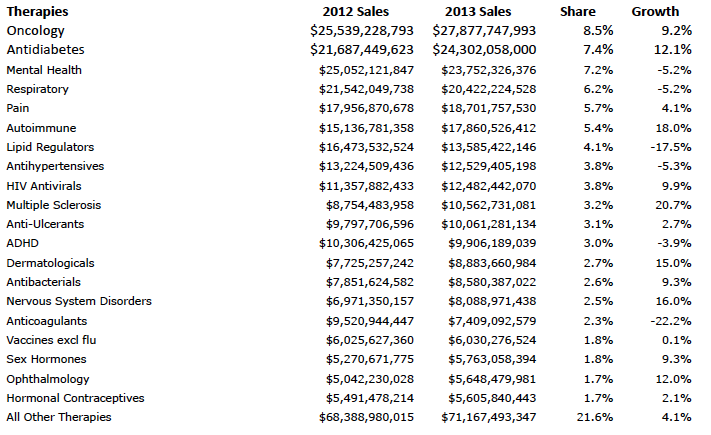Click Autoimmune 2012 sales figure
The width and height of the screenshot is (711, 435).
[366, 128]
